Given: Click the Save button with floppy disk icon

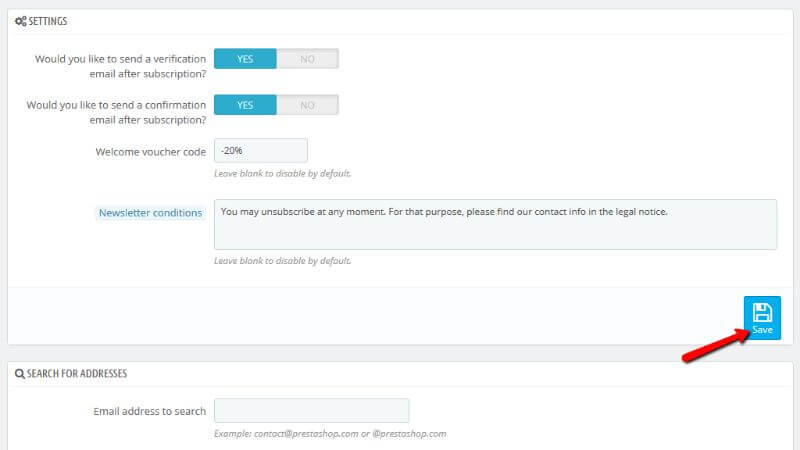Looking at the screenshot, I should 762,317.
